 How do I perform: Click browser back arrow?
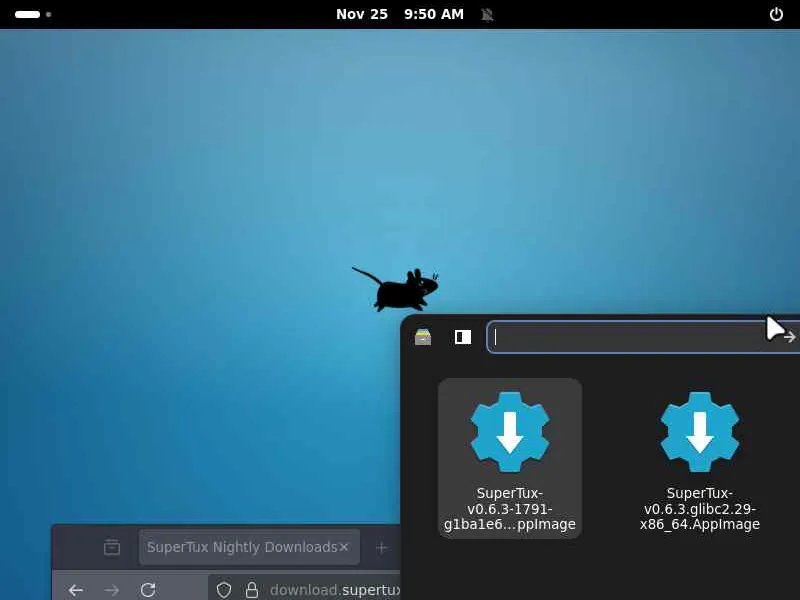pyautogui.click(x=76, y=590)
